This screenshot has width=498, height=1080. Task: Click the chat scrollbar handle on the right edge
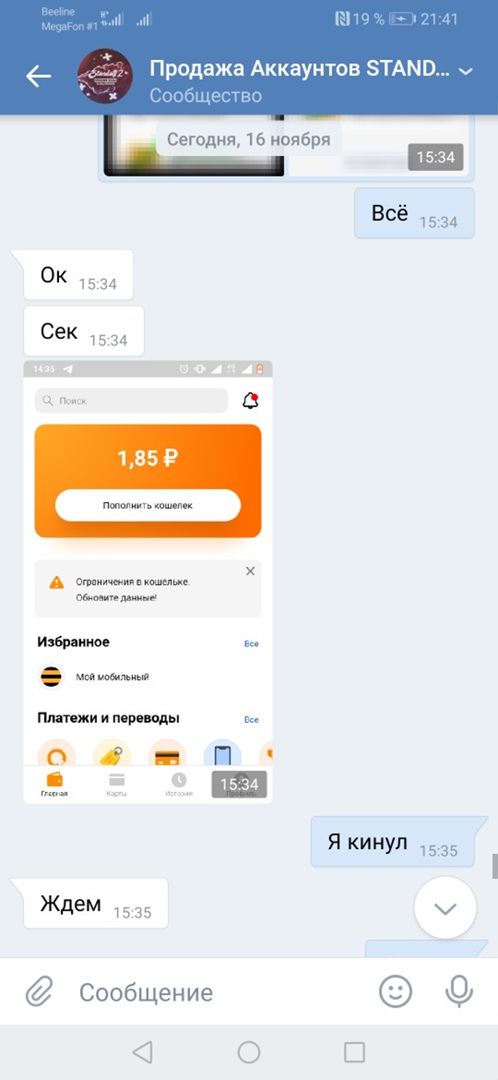coord(495,866)
